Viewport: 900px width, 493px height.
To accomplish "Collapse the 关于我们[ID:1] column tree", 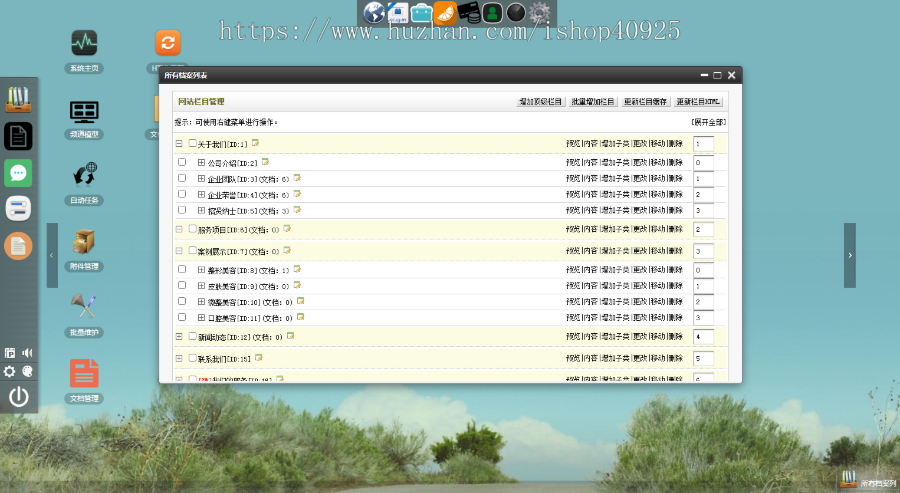I will [x=179, y=143].
